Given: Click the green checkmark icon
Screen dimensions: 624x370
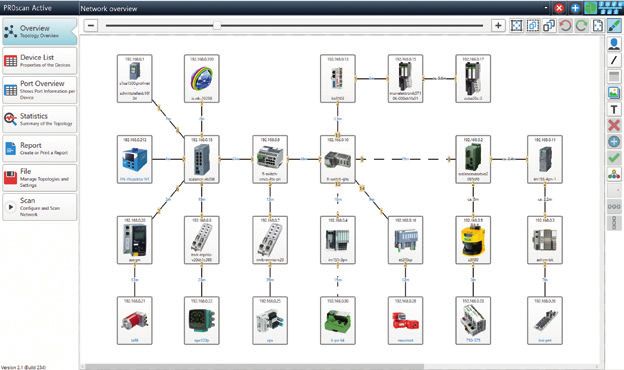Looking at the screenshot, I should pyautogui.click(x=614, y=158).
